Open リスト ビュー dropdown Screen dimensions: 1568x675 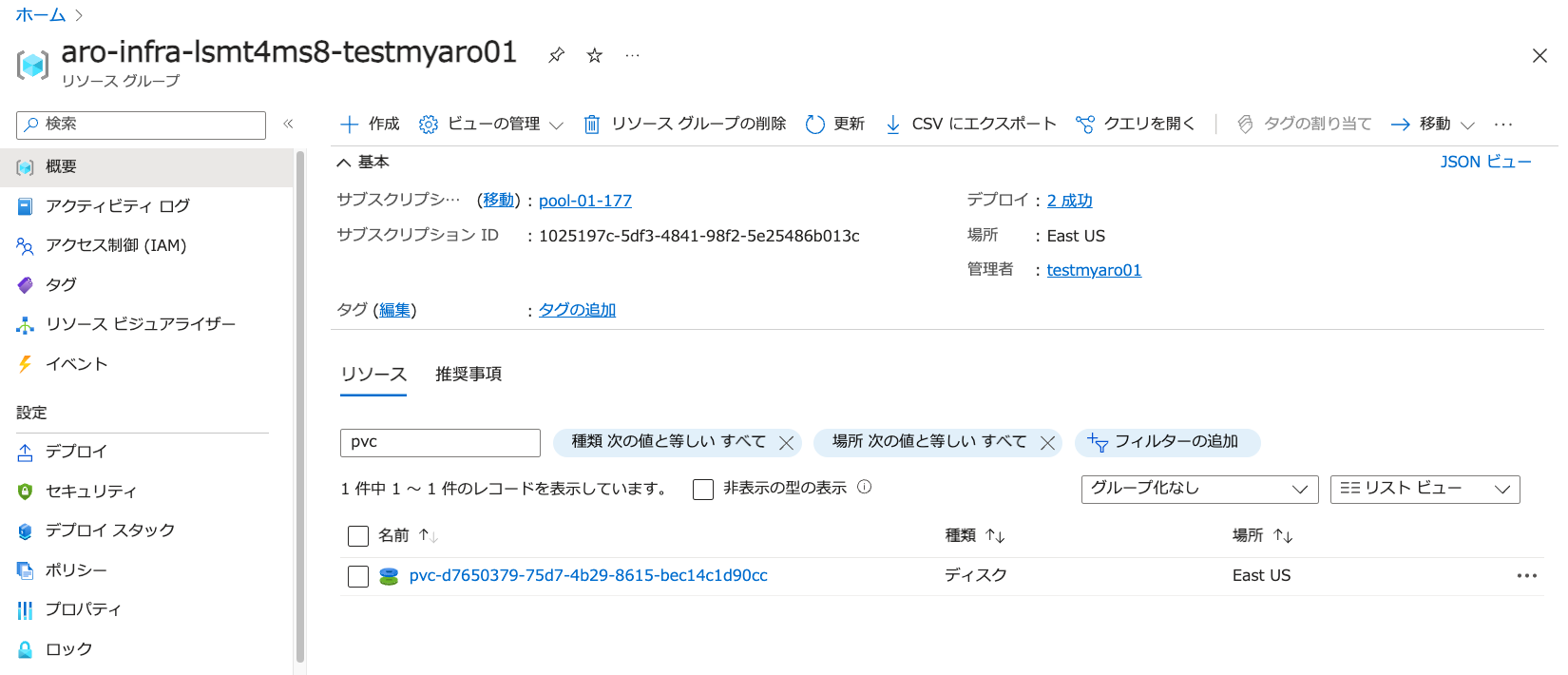(1425, 489)
